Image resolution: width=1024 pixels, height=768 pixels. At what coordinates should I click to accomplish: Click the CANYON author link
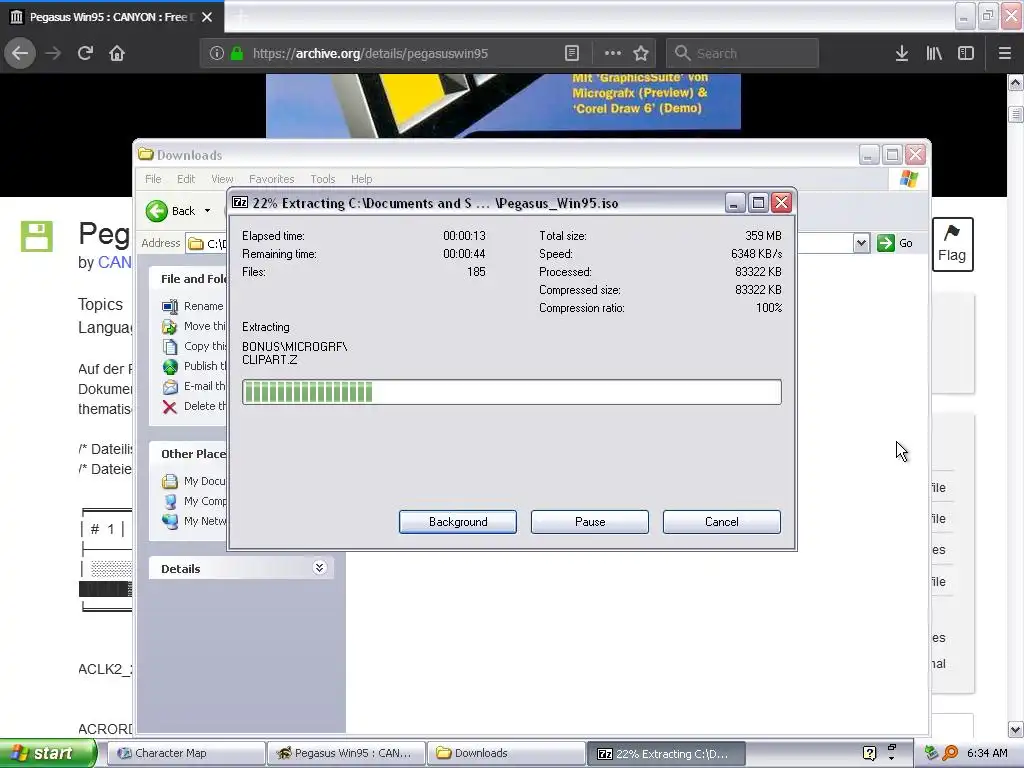(x=114, y=263)
